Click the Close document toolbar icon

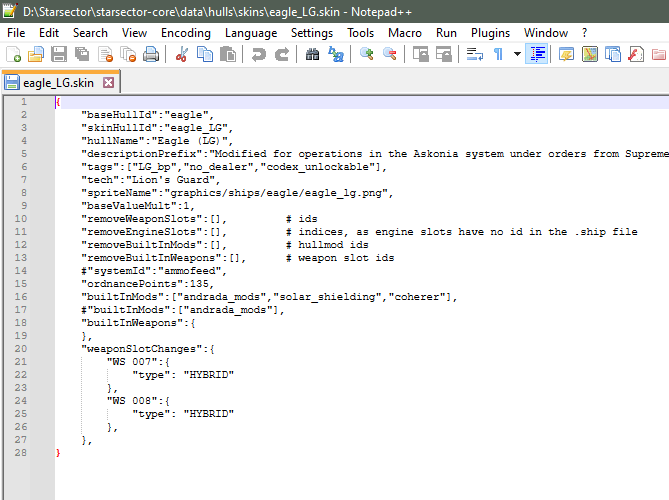click(105, 55)
